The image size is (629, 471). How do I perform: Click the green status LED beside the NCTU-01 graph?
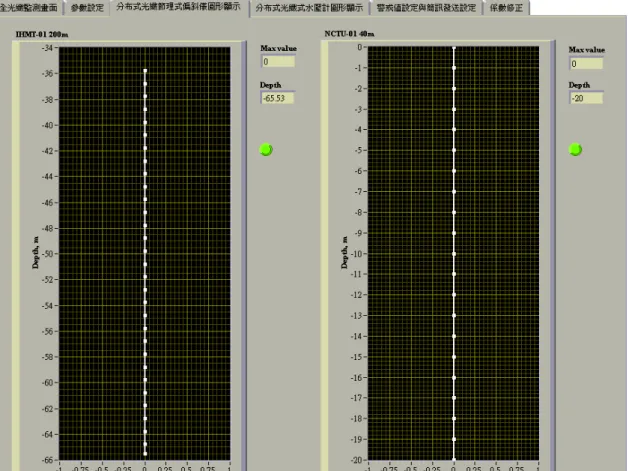(x=575, y=149)
